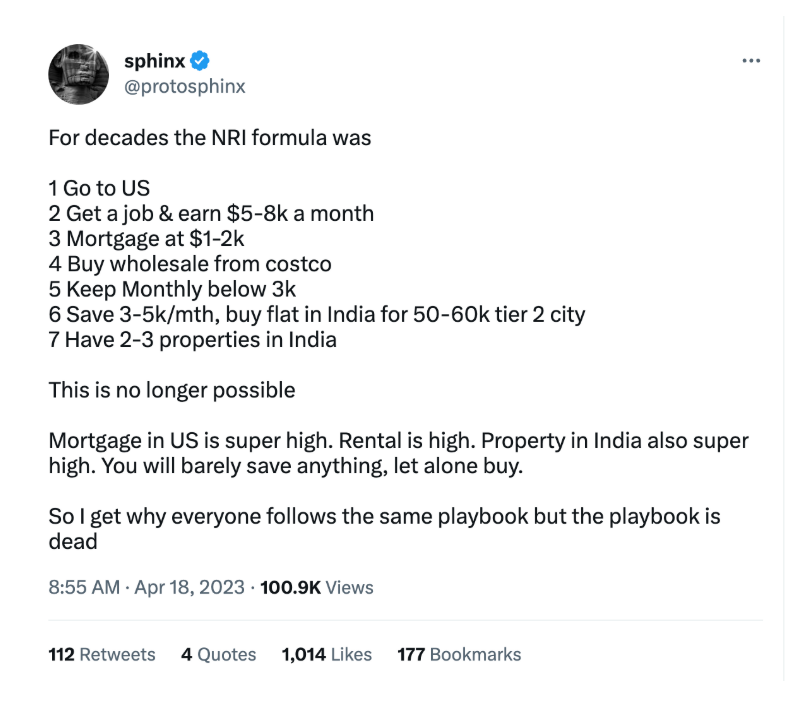Image resolution: width=787 pixels, height=705 pixels.
Task: Click the sentence "This is no longer possible"
Action: point(172,390)
